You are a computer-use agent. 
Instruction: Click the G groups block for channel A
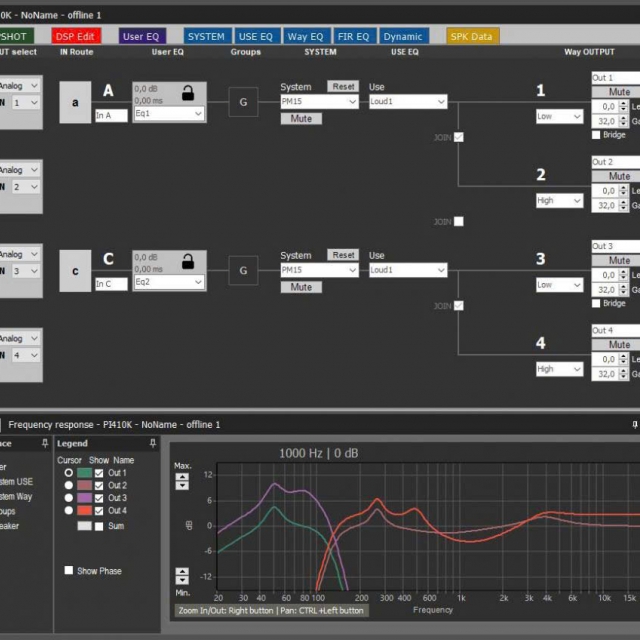[x=245, y=102]
